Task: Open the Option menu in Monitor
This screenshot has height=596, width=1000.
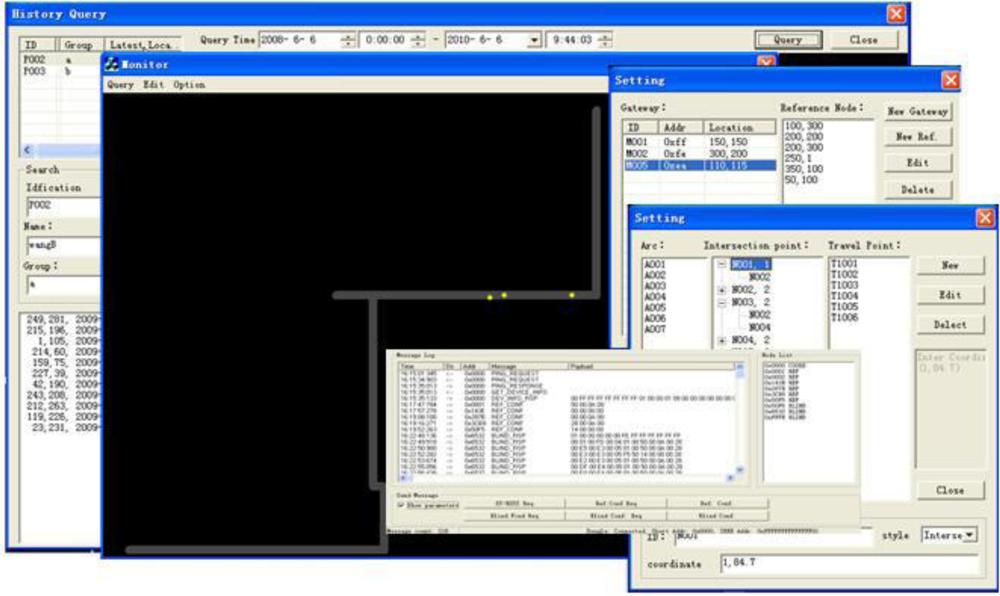Action: coord(189,85)
